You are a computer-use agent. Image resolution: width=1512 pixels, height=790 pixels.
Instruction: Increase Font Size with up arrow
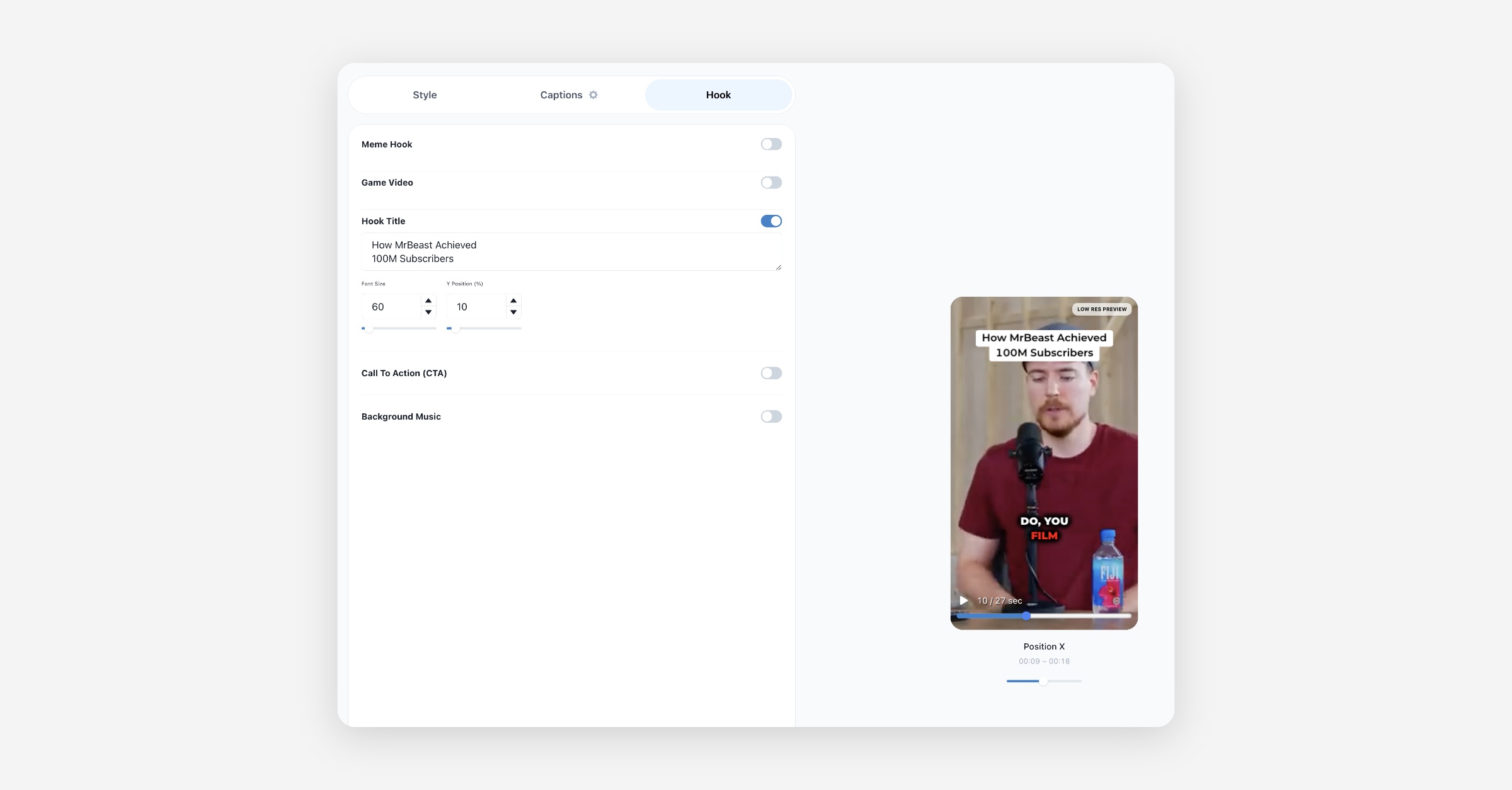point(428,301)
